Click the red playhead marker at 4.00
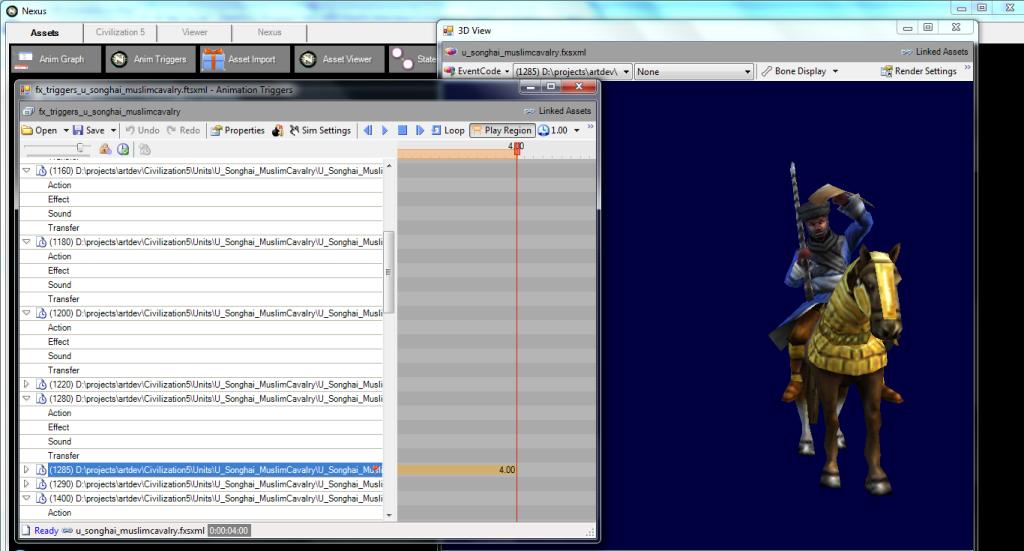 [x=517, y=148]
